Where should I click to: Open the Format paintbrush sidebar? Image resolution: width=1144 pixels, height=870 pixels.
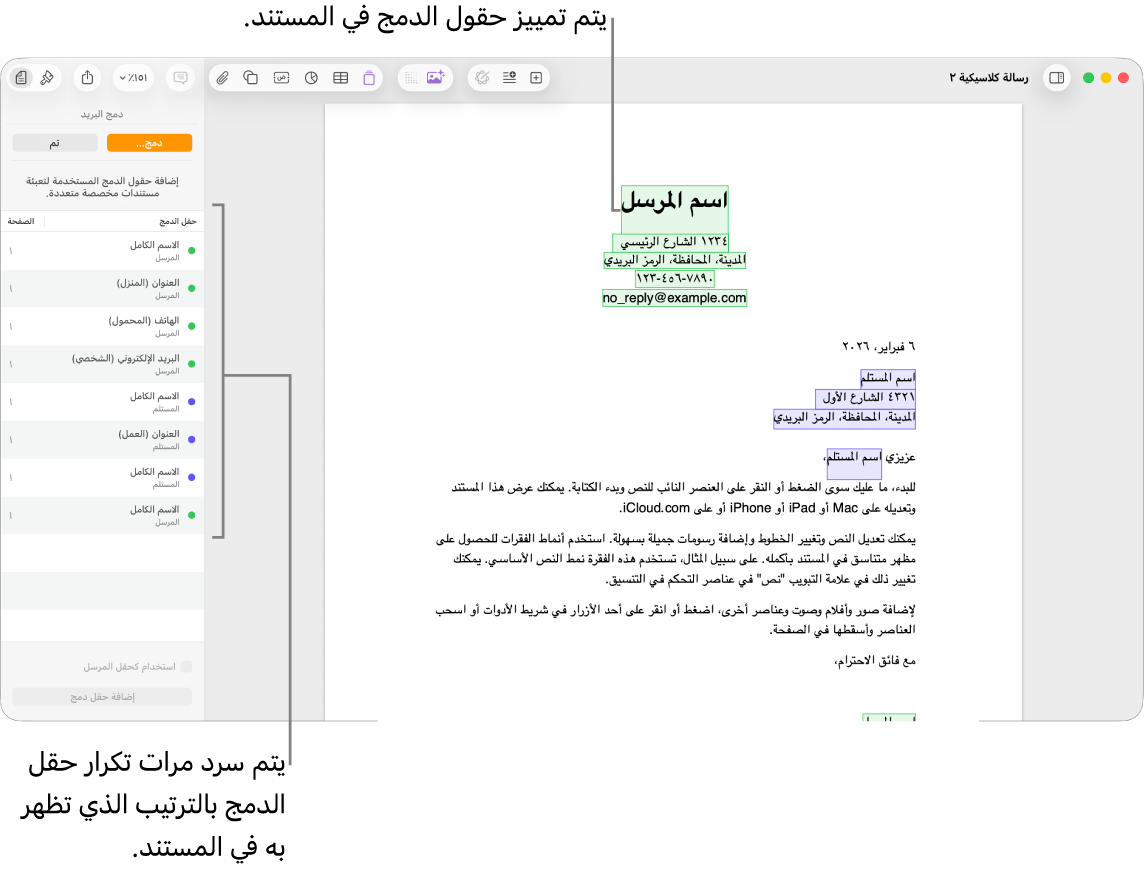pos(47,77)
